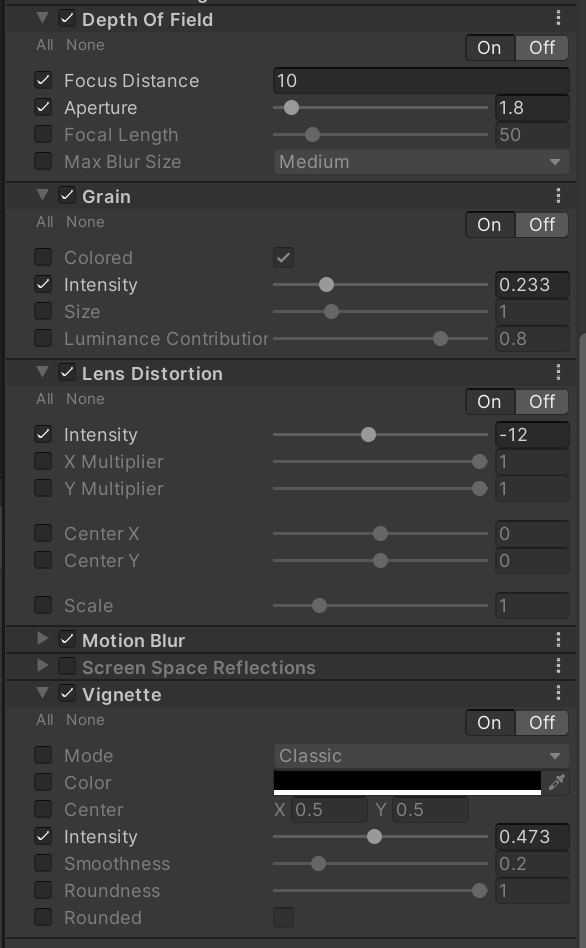Open Lens Distortion three-dot options menu
The height and width of the screenshot is (948, 586).
(558, 372)
